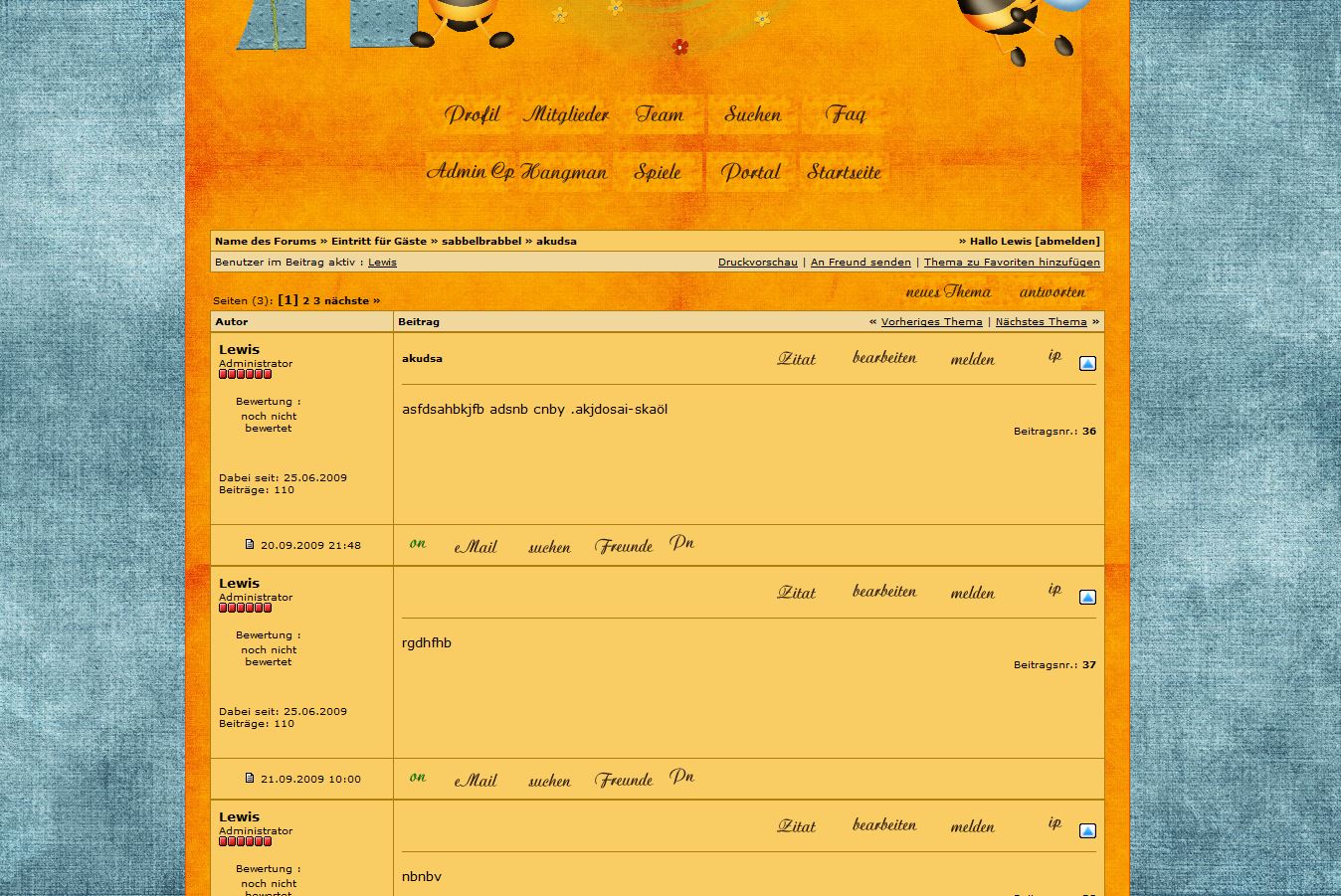Click the antworten reply button
1341x896 pixels.
1052,291
